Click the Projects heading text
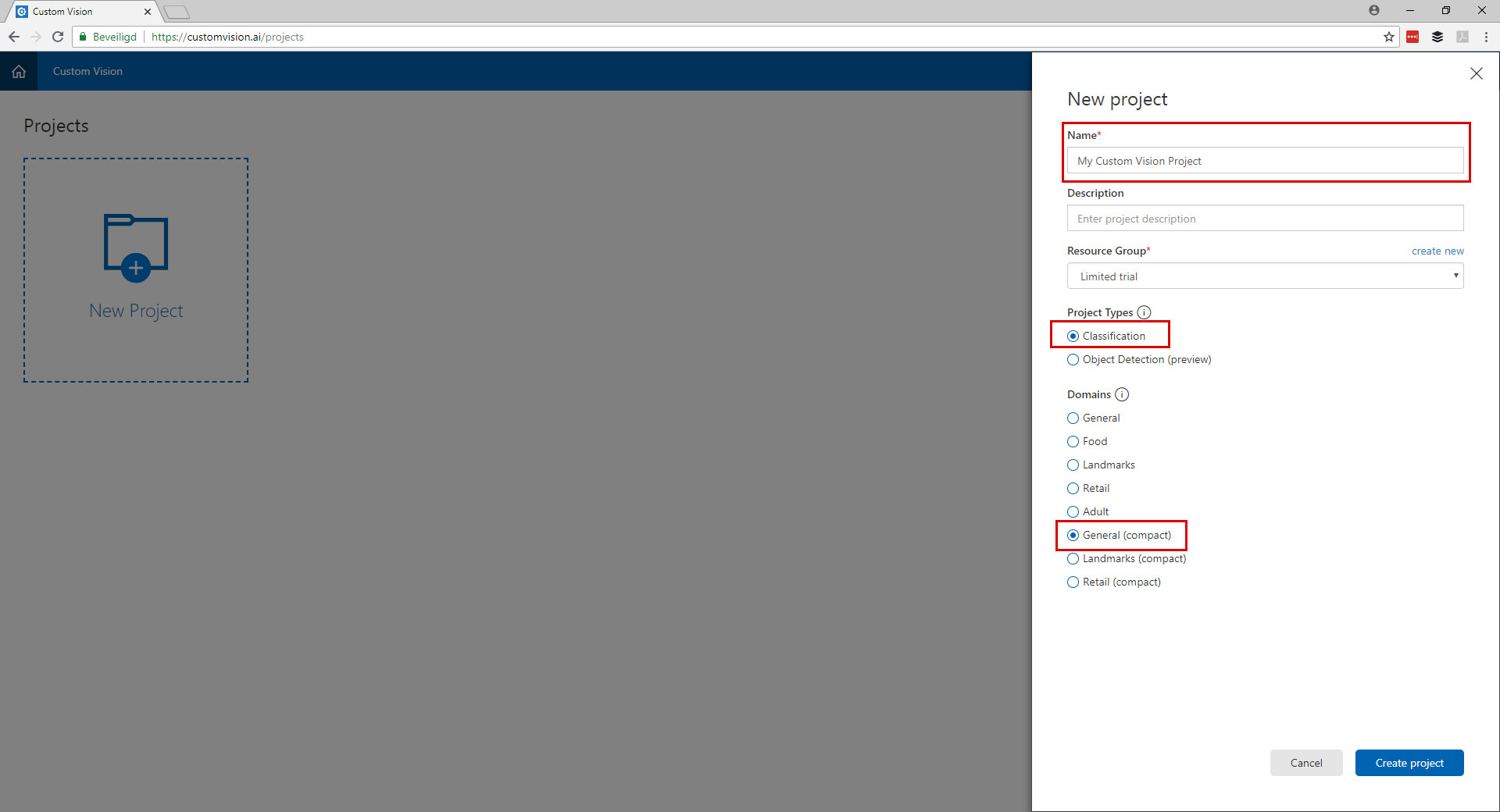 tap(56, 126)
